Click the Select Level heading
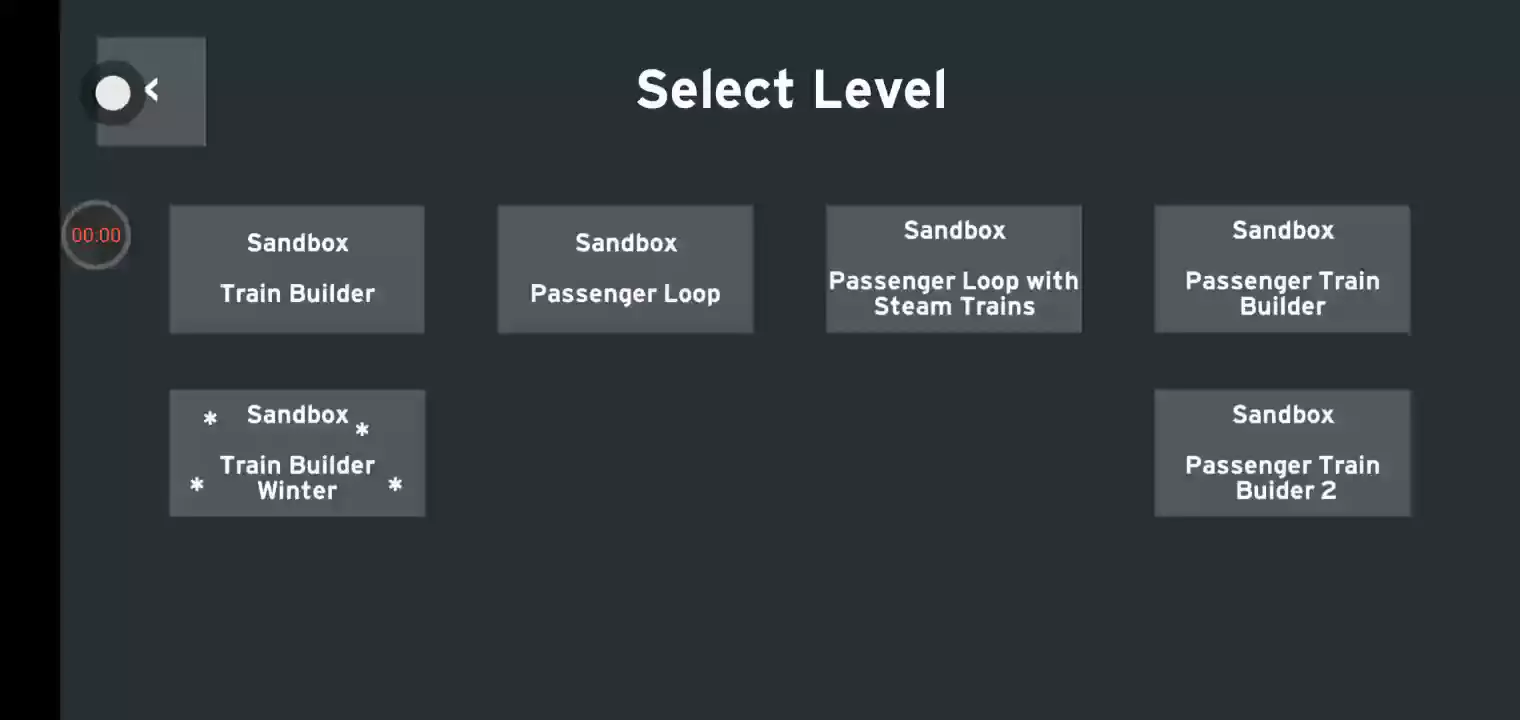Image resolution: width=1520 pixels, height=720 pixels. 791,90
